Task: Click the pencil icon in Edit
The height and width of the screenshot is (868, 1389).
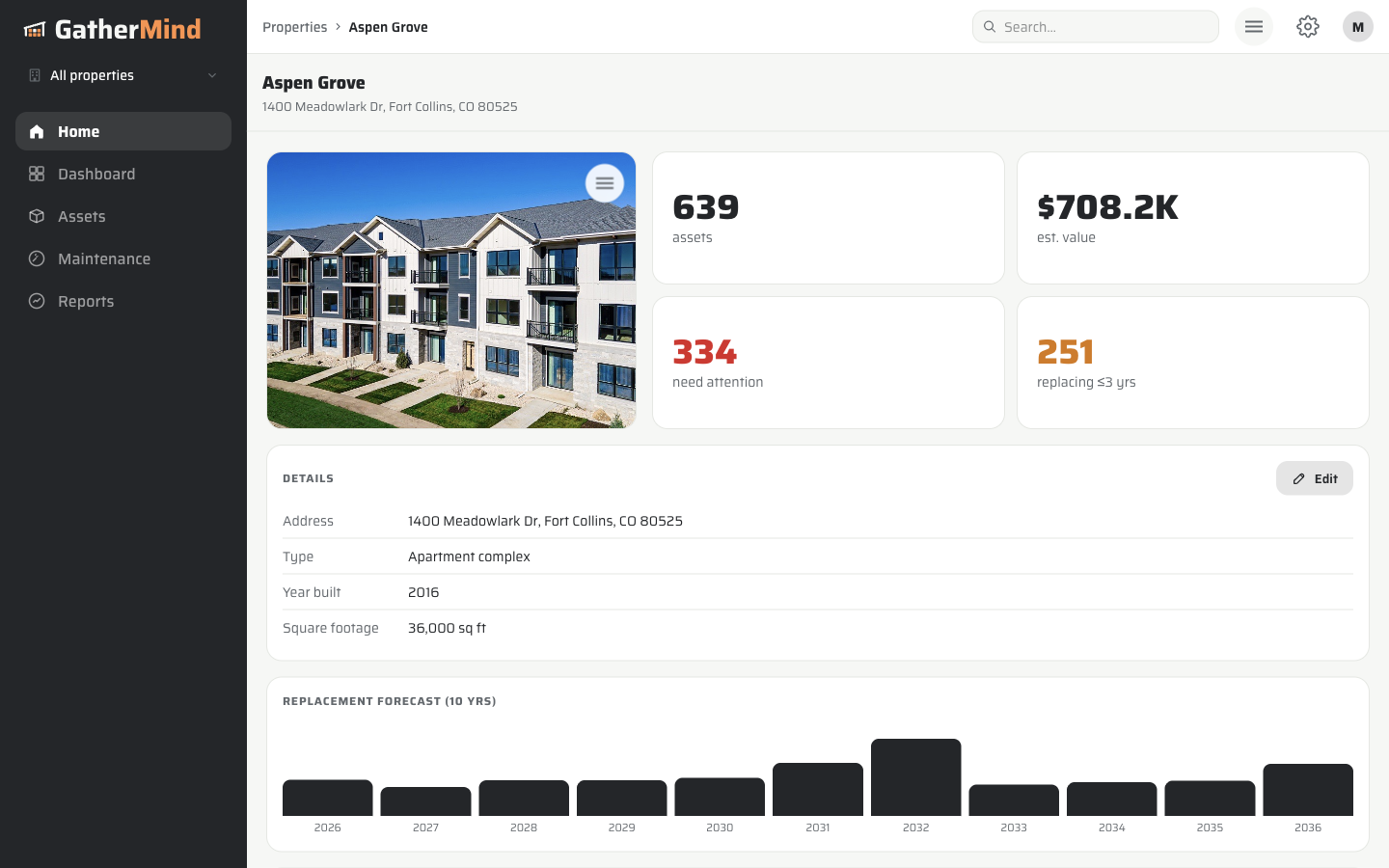Action: pyautogui.click(x=1299, y=478)
